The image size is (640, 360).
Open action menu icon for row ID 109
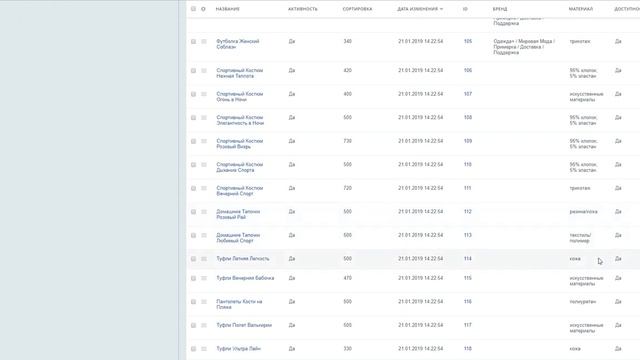(x=204, y=141)
